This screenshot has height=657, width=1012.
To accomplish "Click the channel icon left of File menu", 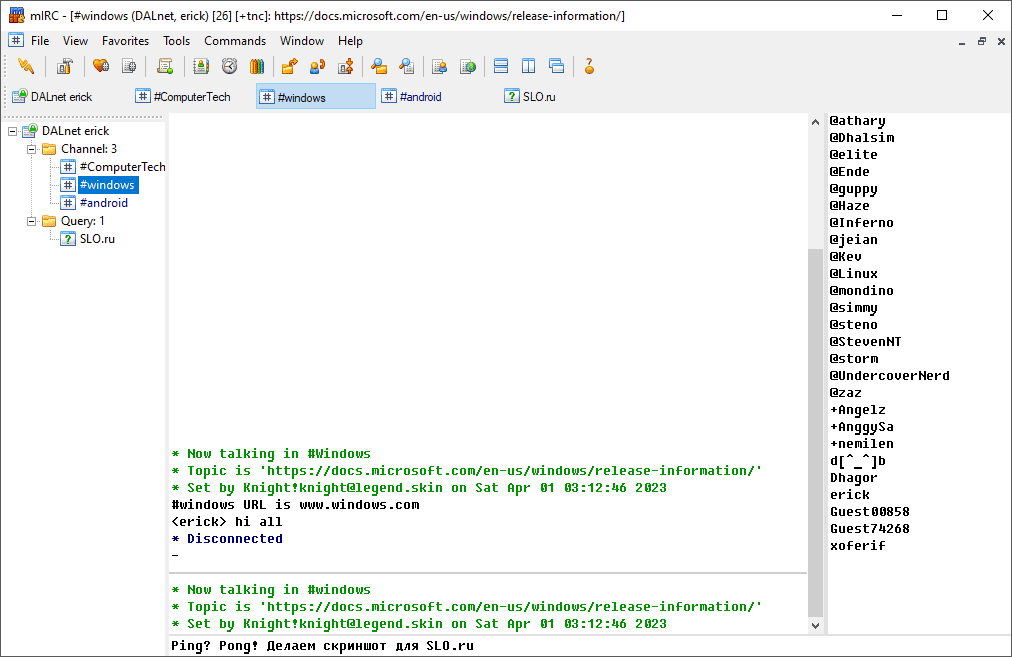I will 16,40.
